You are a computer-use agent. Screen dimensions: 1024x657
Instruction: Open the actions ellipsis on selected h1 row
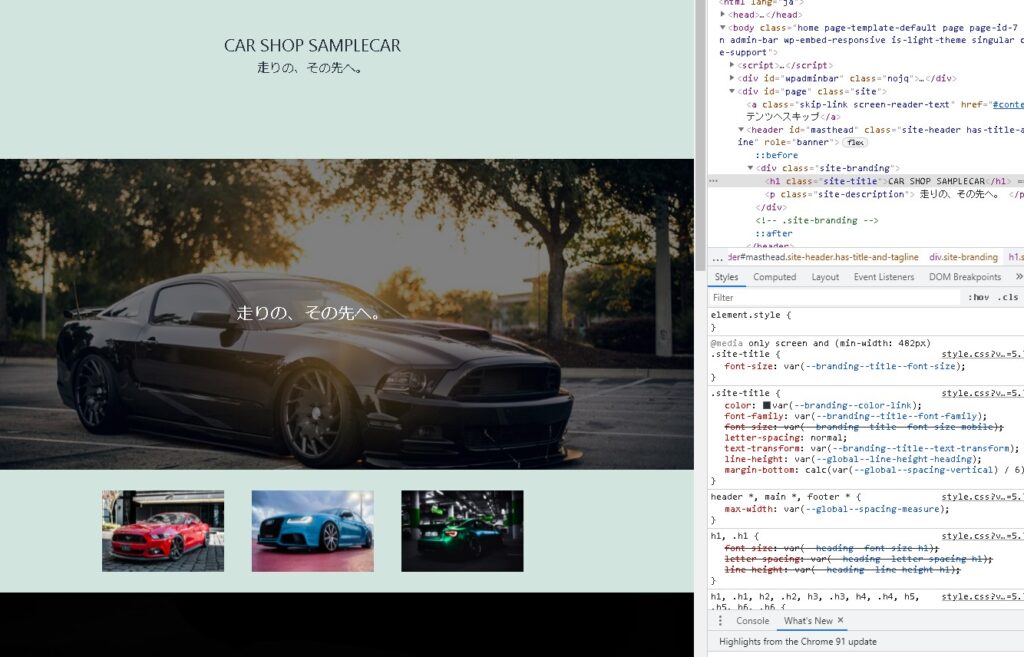point(713,181)
